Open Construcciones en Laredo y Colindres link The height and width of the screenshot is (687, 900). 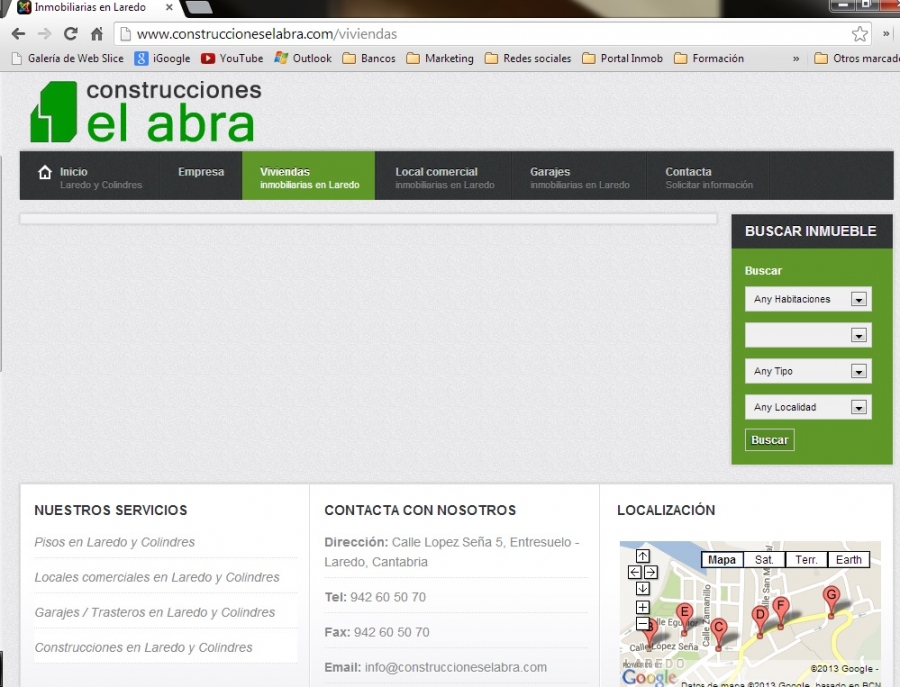pyautogui.click(x=143, y=647)
